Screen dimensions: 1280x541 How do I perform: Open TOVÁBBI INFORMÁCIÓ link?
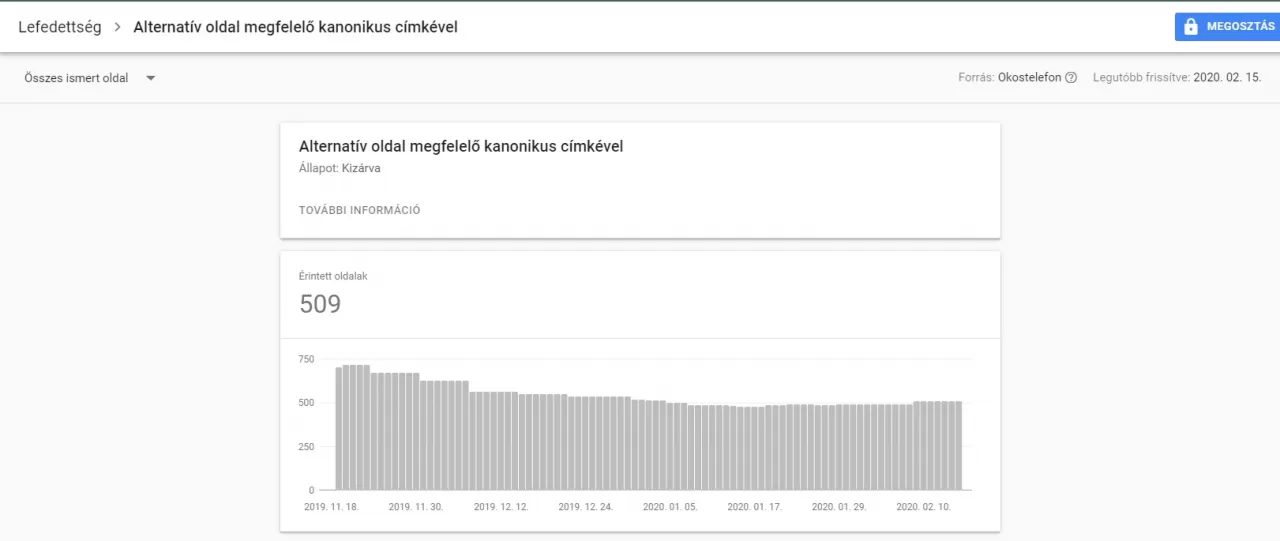coord(359,210)
